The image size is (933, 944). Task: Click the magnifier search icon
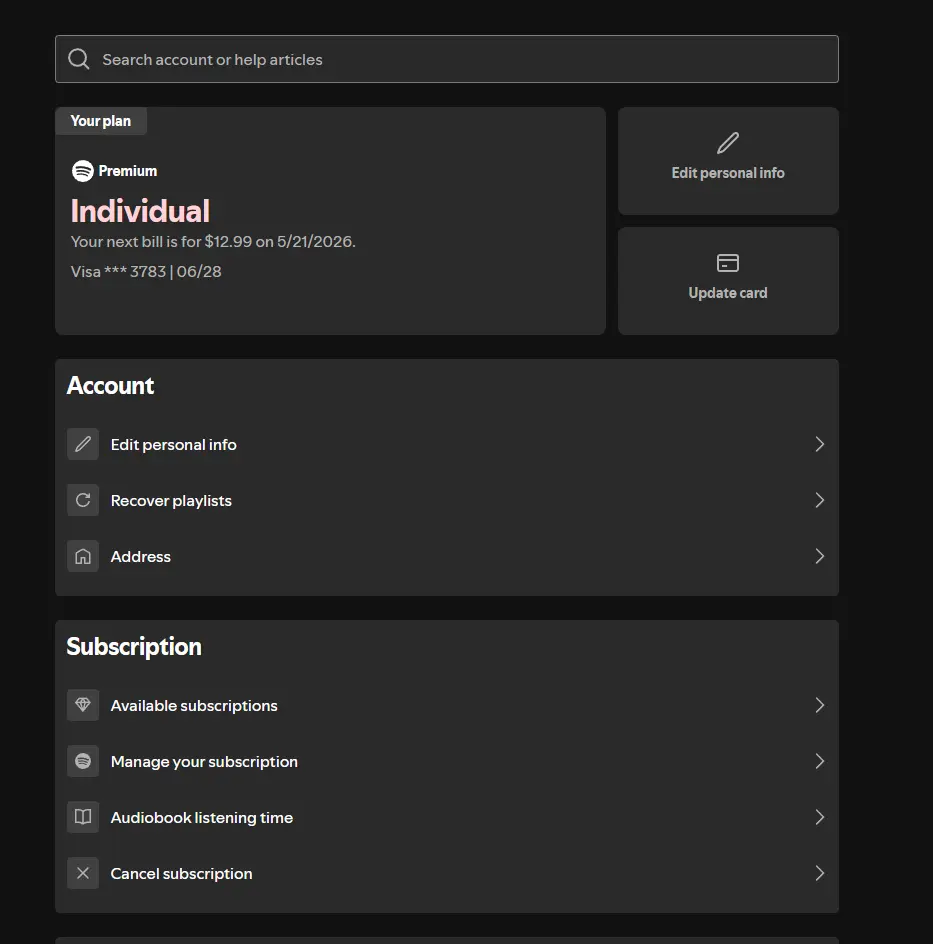point(79,59)
